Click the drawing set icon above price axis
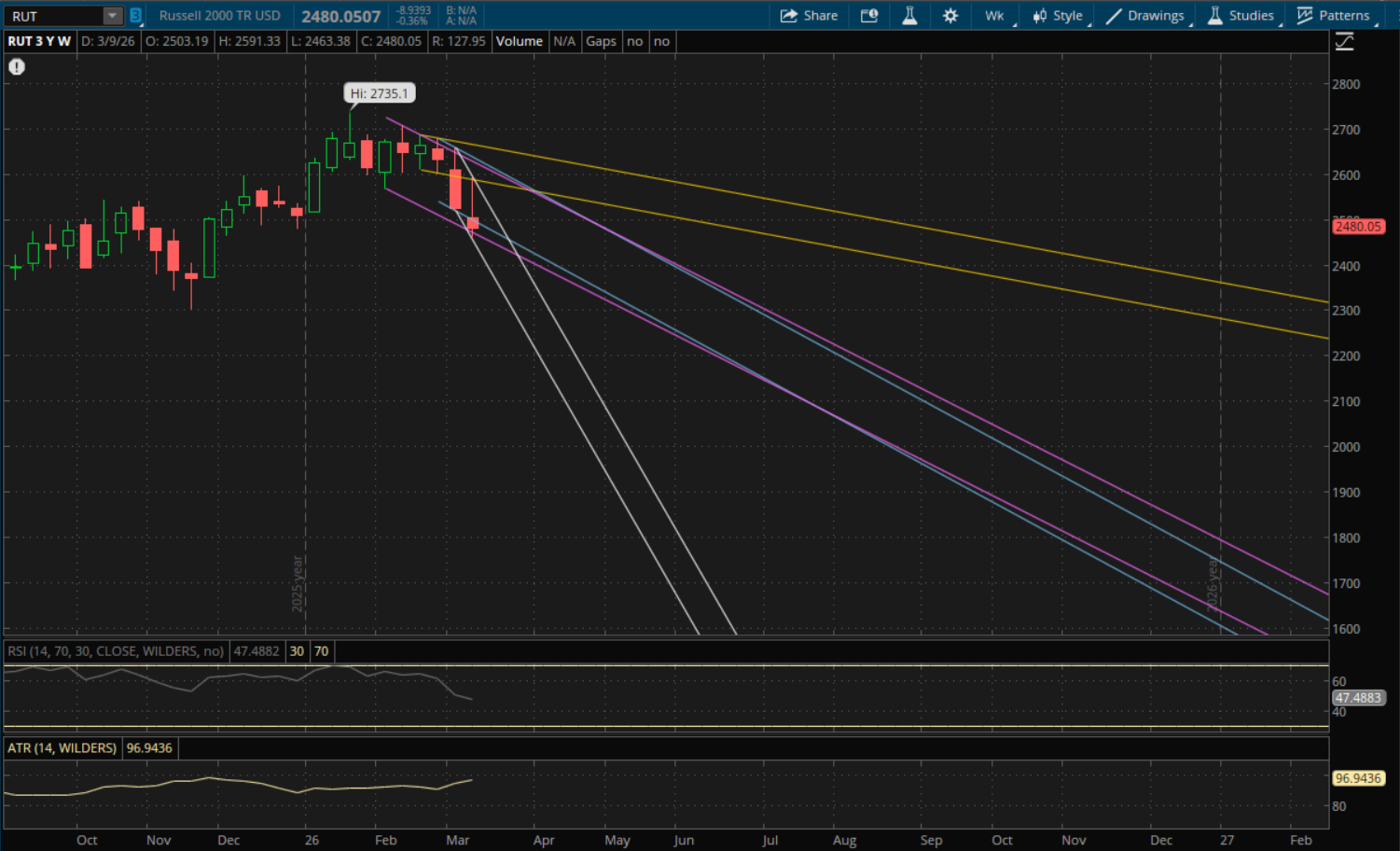 click(x=1344, y=41)
